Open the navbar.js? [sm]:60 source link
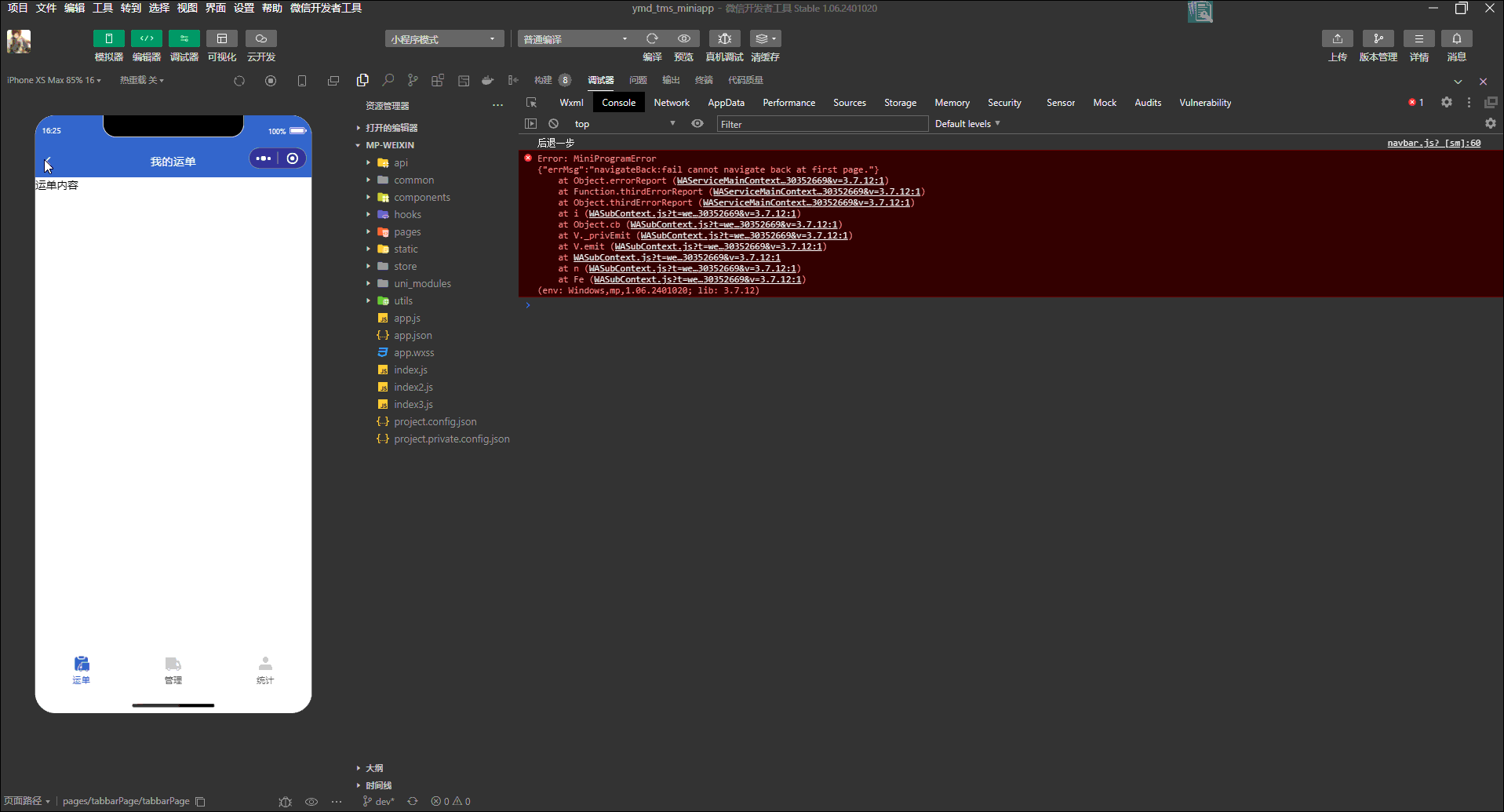 [x=1434, y=143]
